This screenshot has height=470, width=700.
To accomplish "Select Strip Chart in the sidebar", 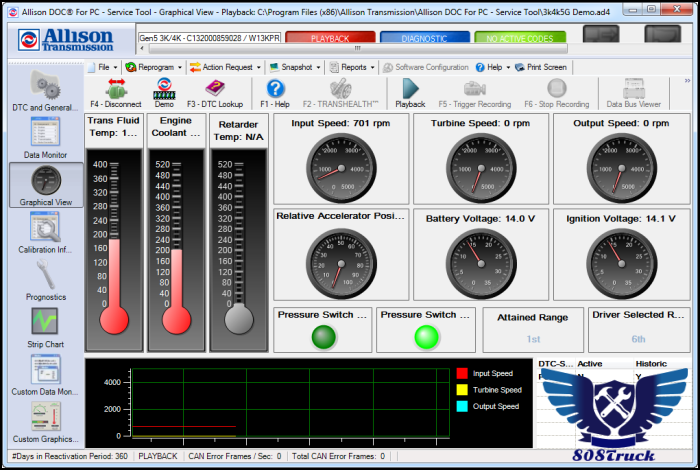I will [x=45, y=321].
